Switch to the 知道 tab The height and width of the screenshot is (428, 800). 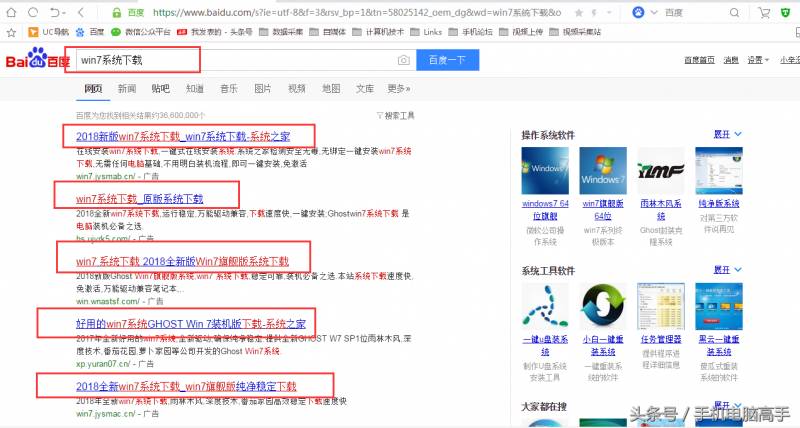(x=195, y=89)
